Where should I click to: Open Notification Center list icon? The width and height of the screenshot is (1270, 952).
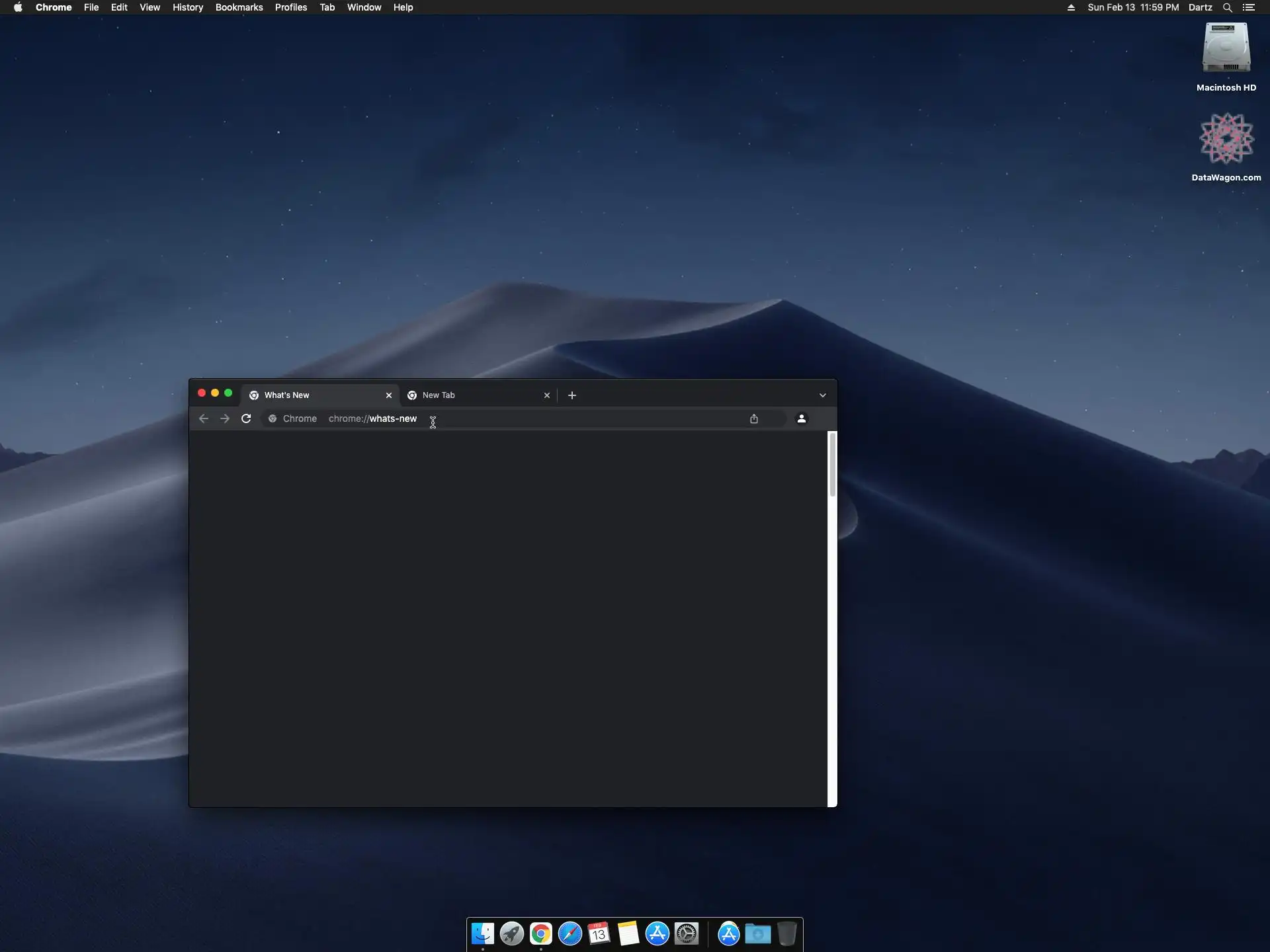[1249, 7]
